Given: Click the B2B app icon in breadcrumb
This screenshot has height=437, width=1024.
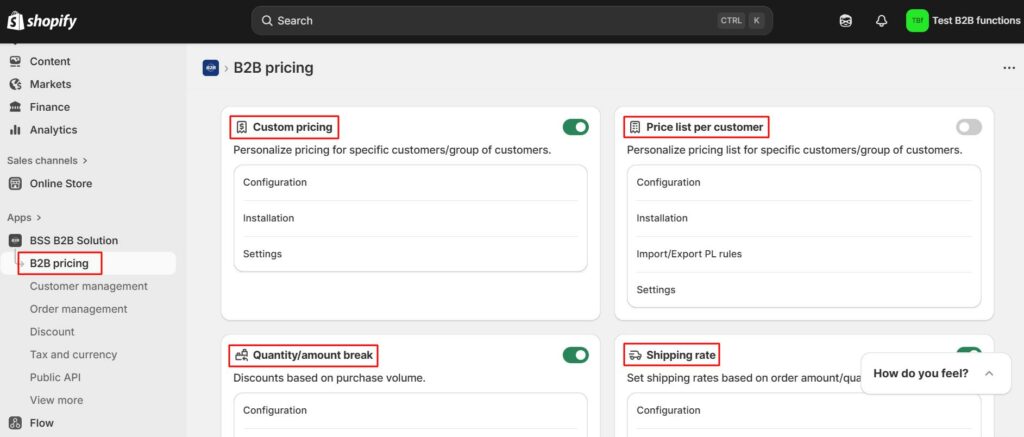Looking at the screenshot, I should pos(210,68).
